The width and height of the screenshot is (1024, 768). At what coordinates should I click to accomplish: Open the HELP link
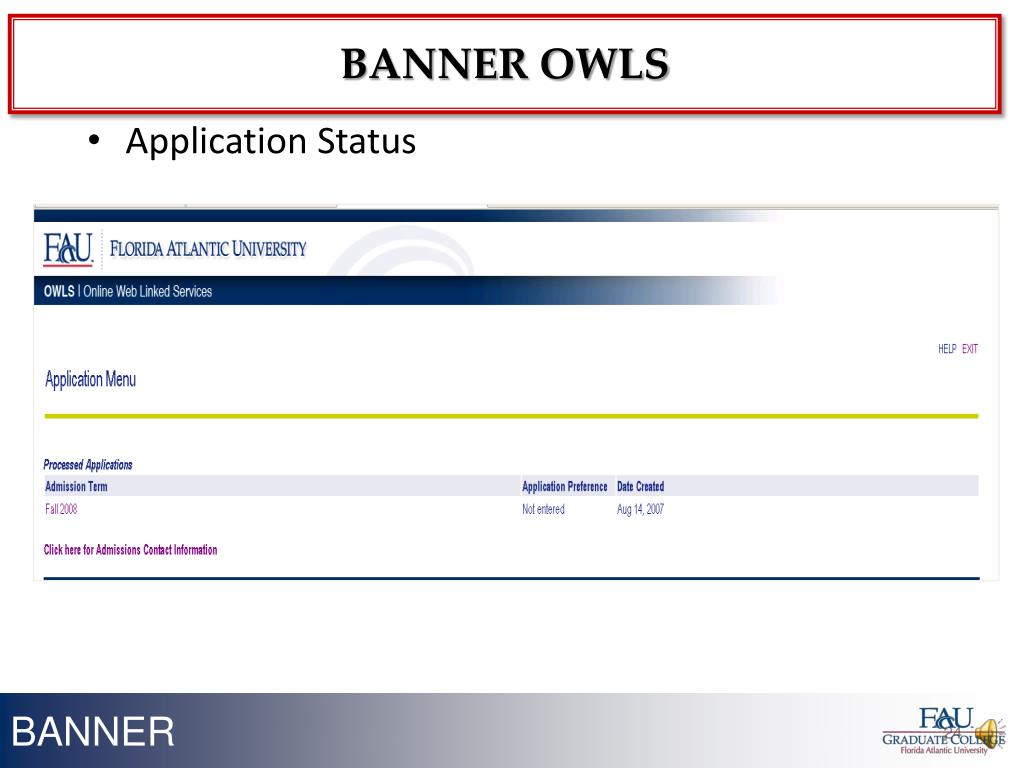947,349
